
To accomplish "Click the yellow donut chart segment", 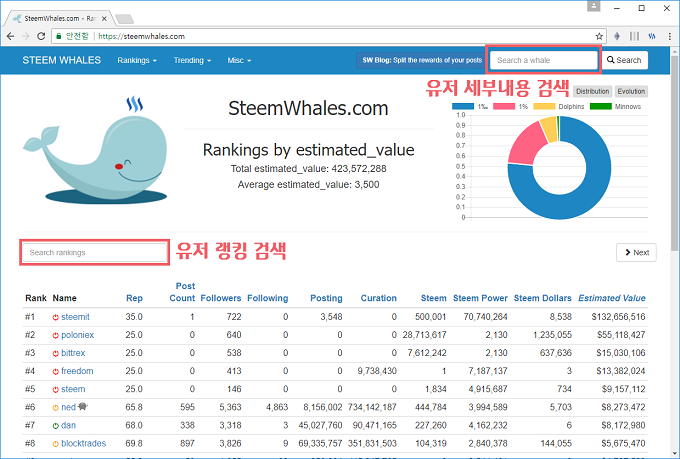I will (550, 129).
